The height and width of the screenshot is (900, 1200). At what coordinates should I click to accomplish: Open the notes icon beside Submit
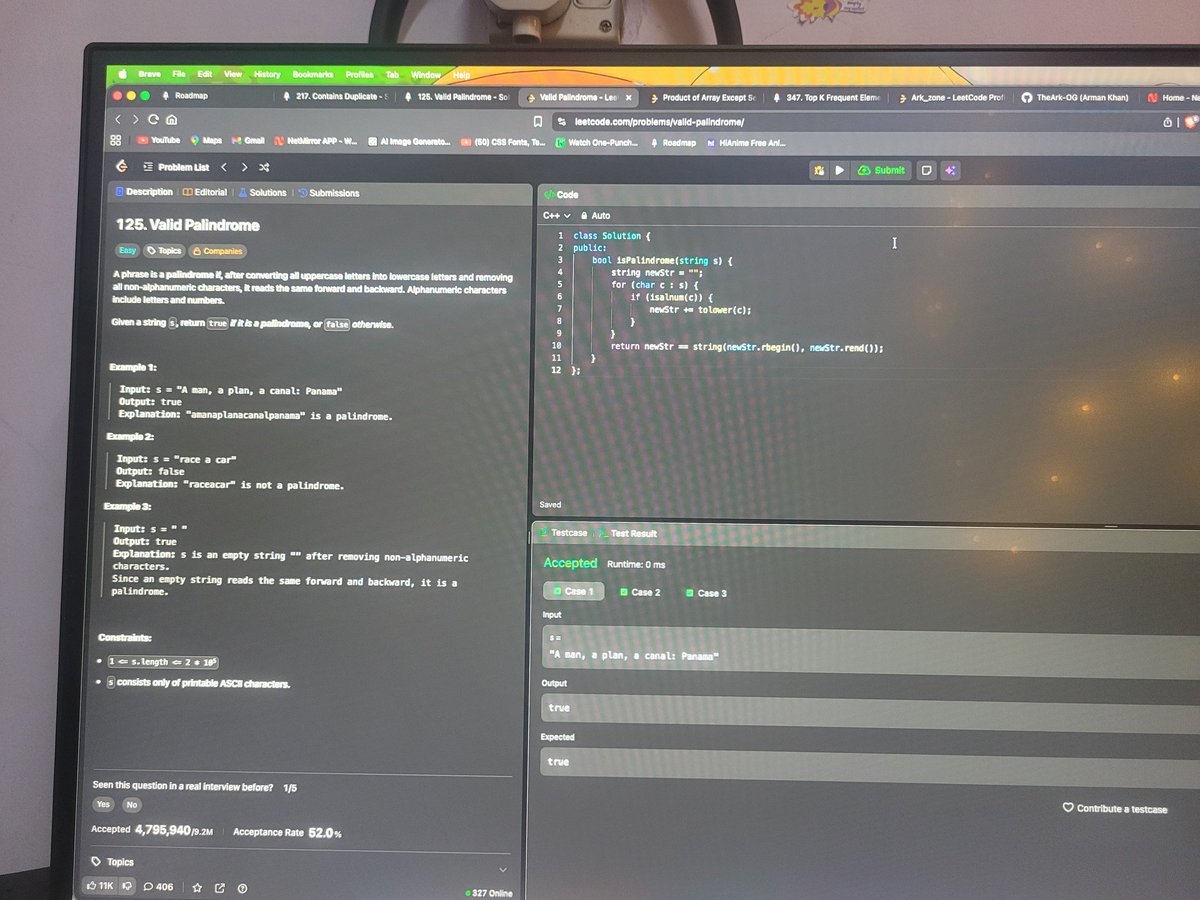[x=927, y=171]
